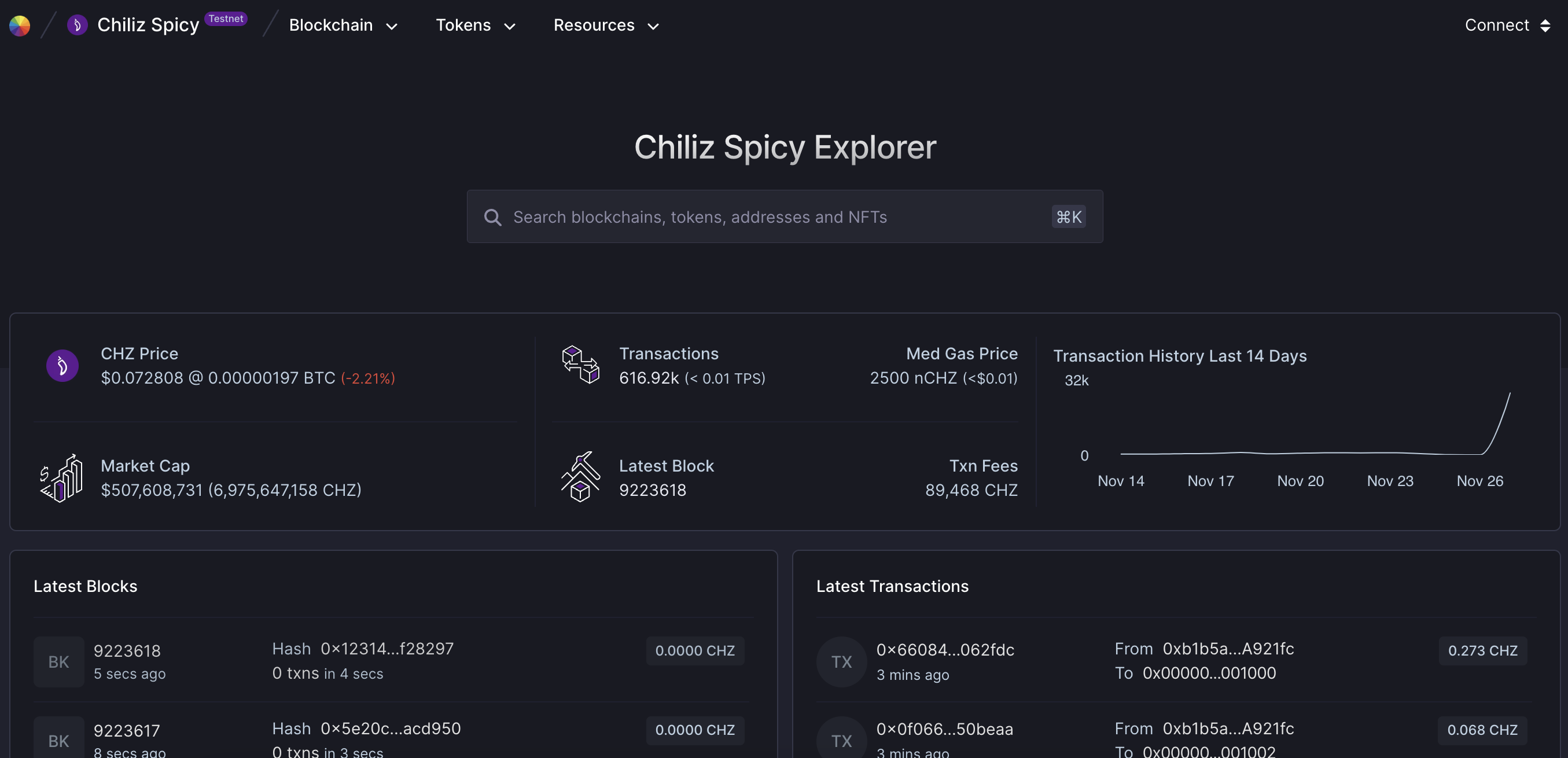
Task: Click the Transactions cubes icon
Action: click(580, 365)
